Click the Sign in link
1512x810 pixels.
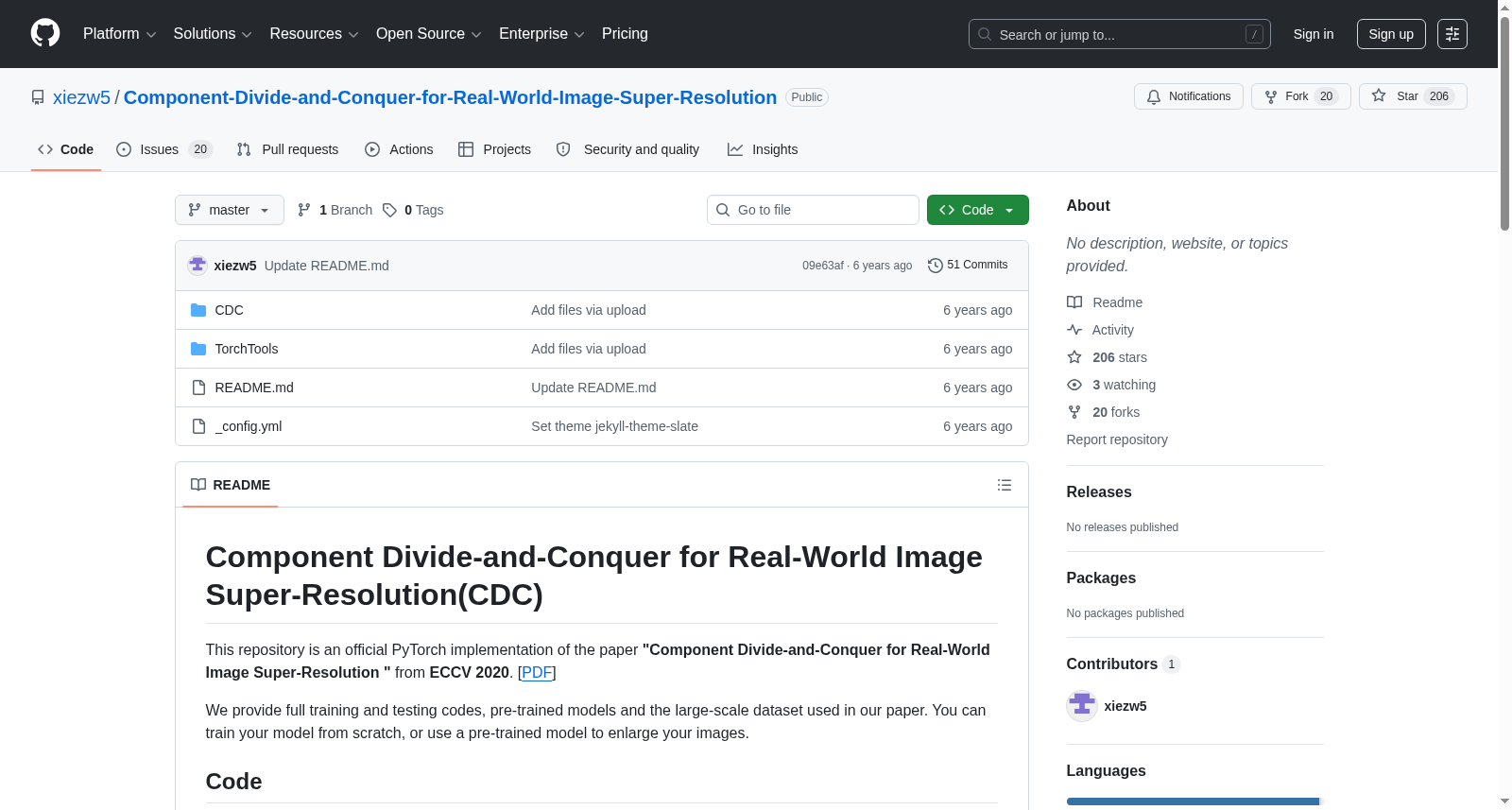[1314, 34]
